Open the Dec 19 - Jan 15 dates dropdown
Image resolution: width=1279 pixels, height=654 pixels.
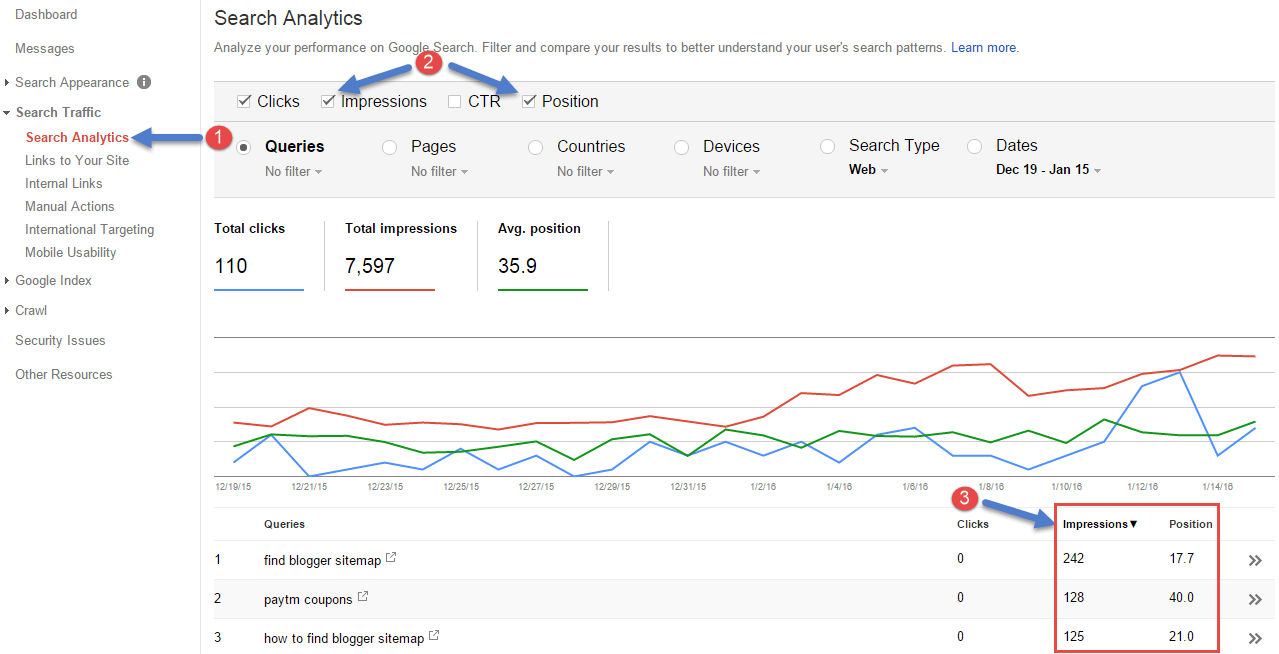[1048, 170]
